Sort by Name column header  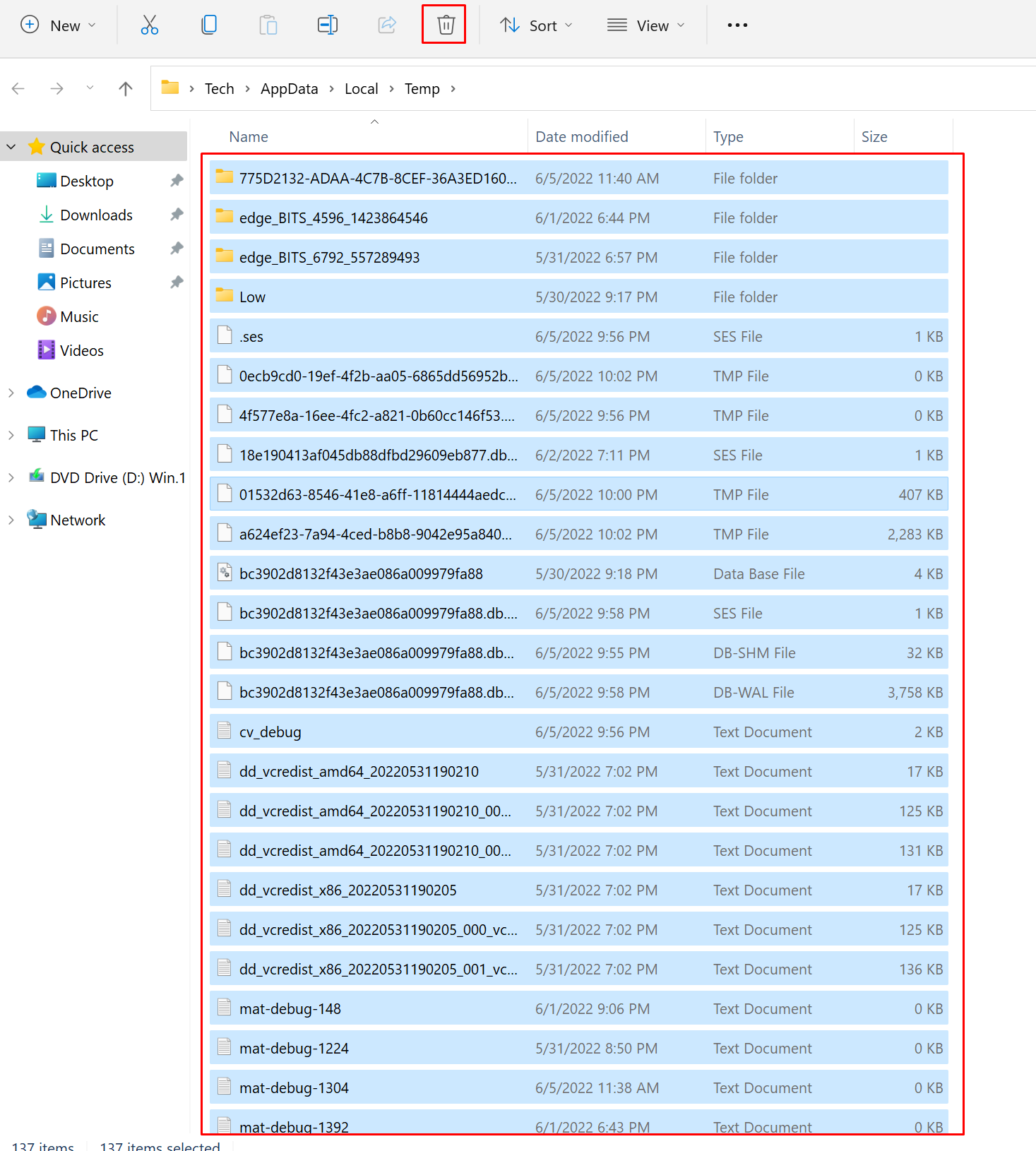point(249,137)
